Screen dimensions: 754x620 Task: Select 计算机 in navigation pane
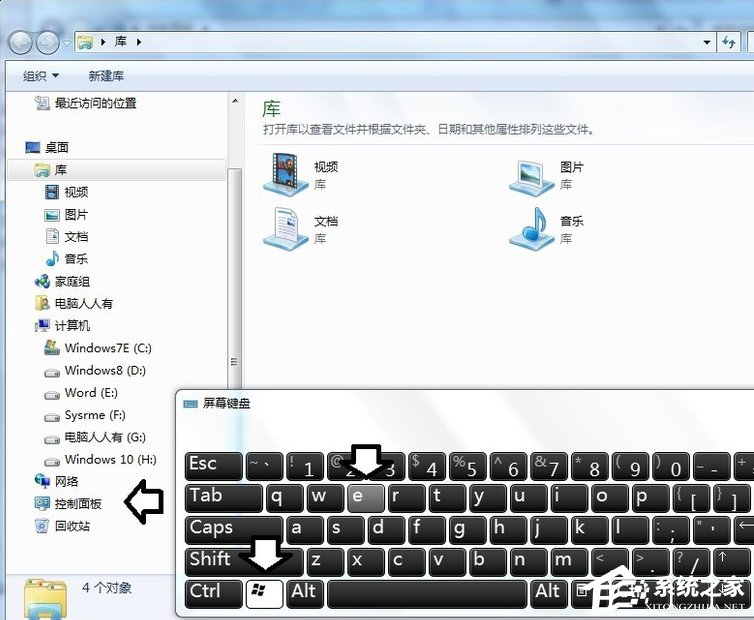click(x=63, y=326)
